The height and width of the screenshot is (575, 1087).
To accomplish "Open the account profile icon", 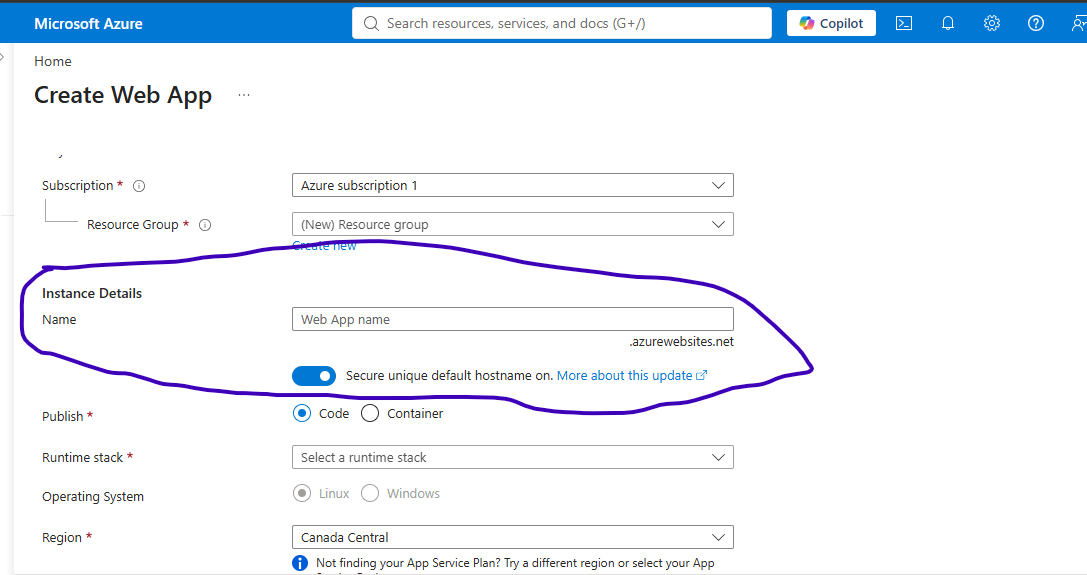I will pos(1079,24).
